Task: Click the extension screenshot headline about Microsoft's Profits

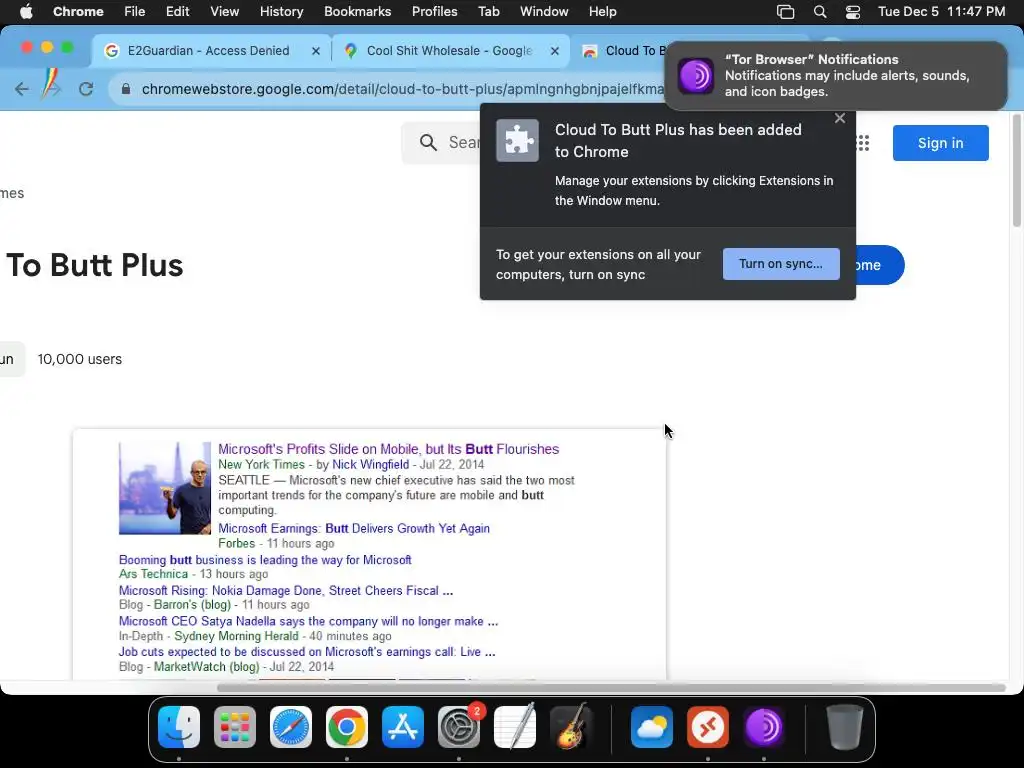Action: (389, 449)
